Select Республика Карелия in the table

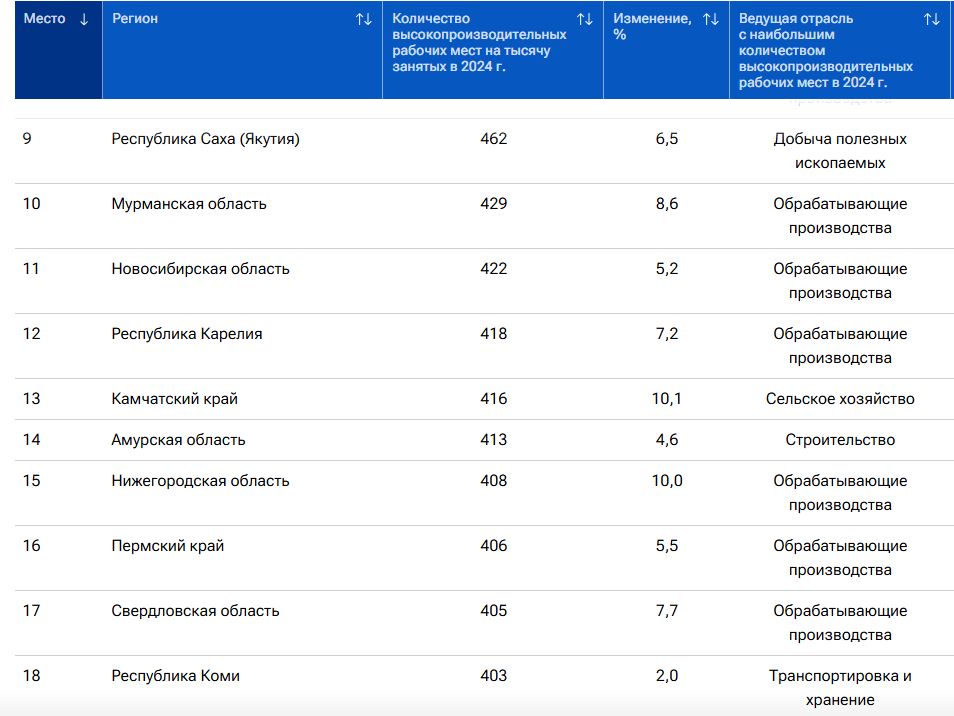pos(187,334)
